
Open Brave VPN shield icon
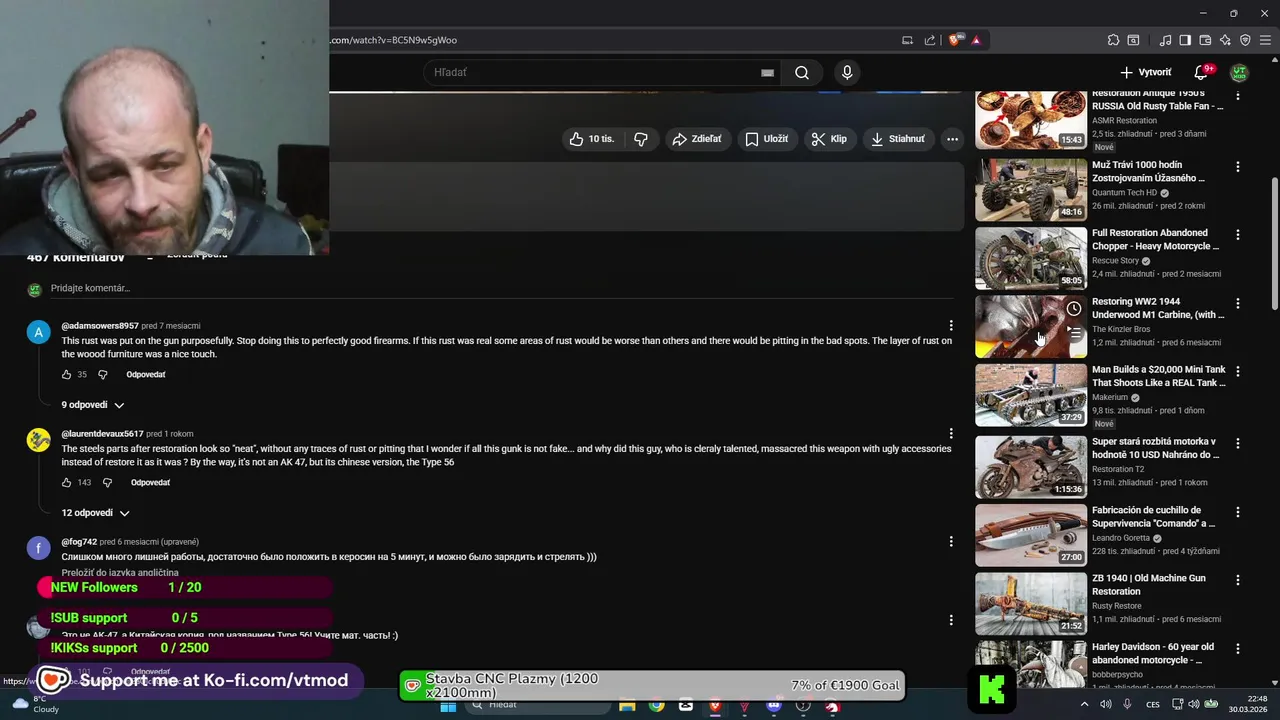point(1245,40)
